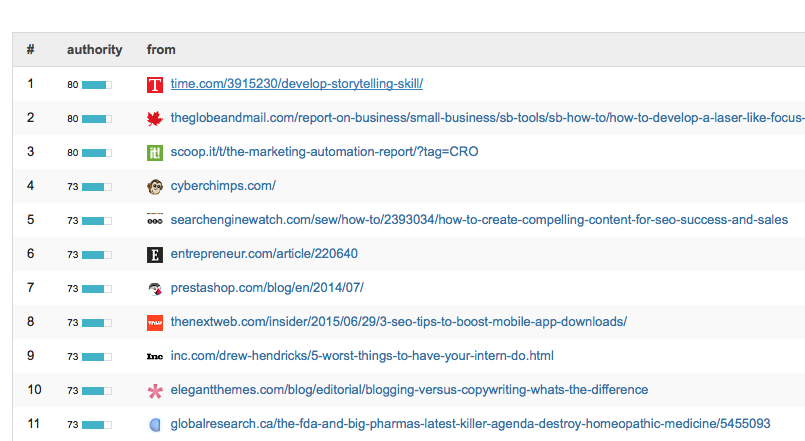Visit the searchenginewatch.com SEO content link
The height and width of the screenshot is (441, 805).
(x=479, y=220)
